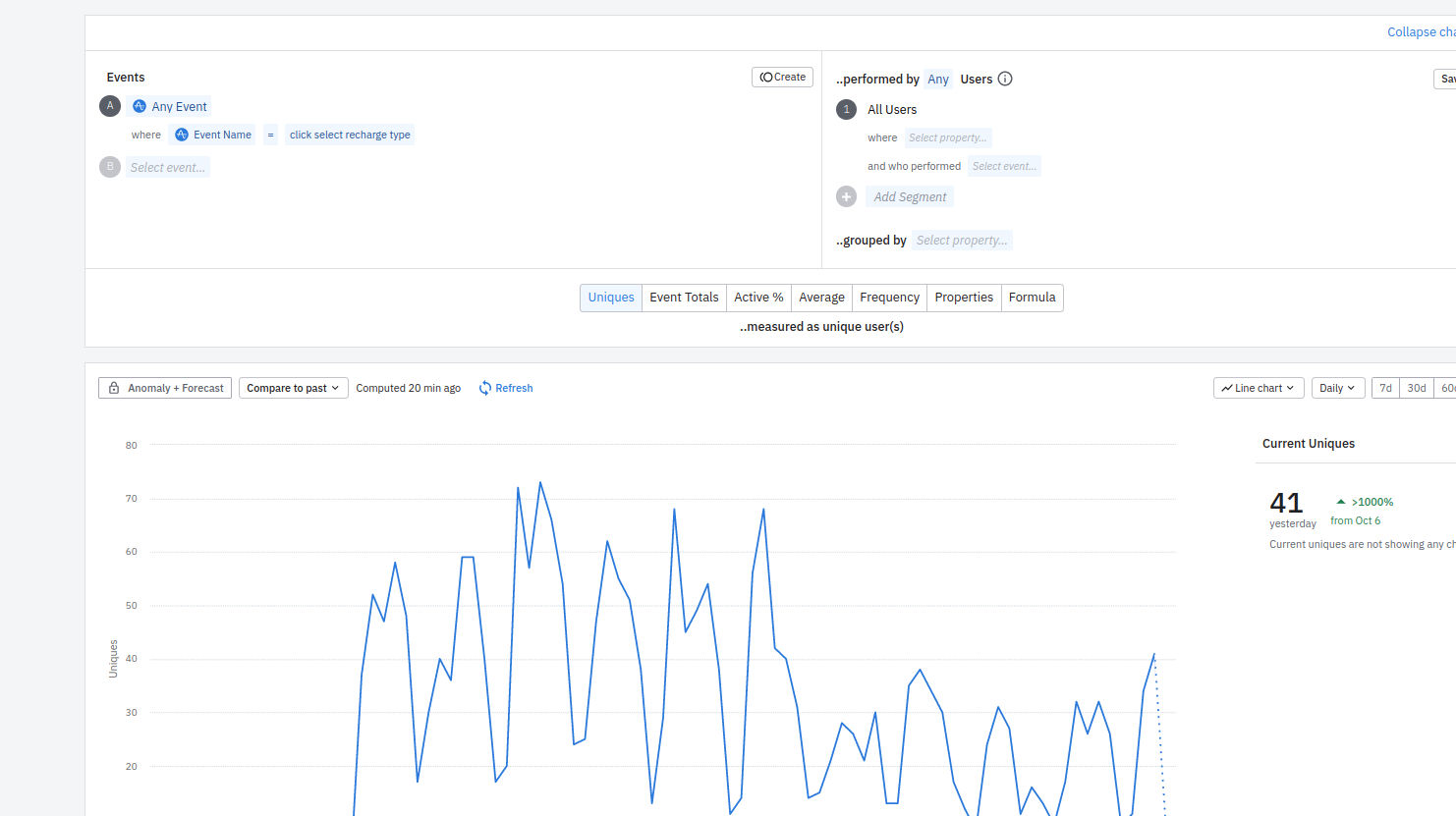
Task: Open the grouped by property selector
Action: pos(962,240)
